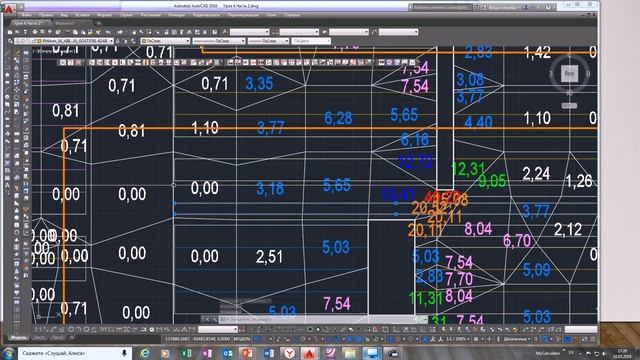Open Yandex Browser from the taskbar
The image size is (640, 360).
289,353
